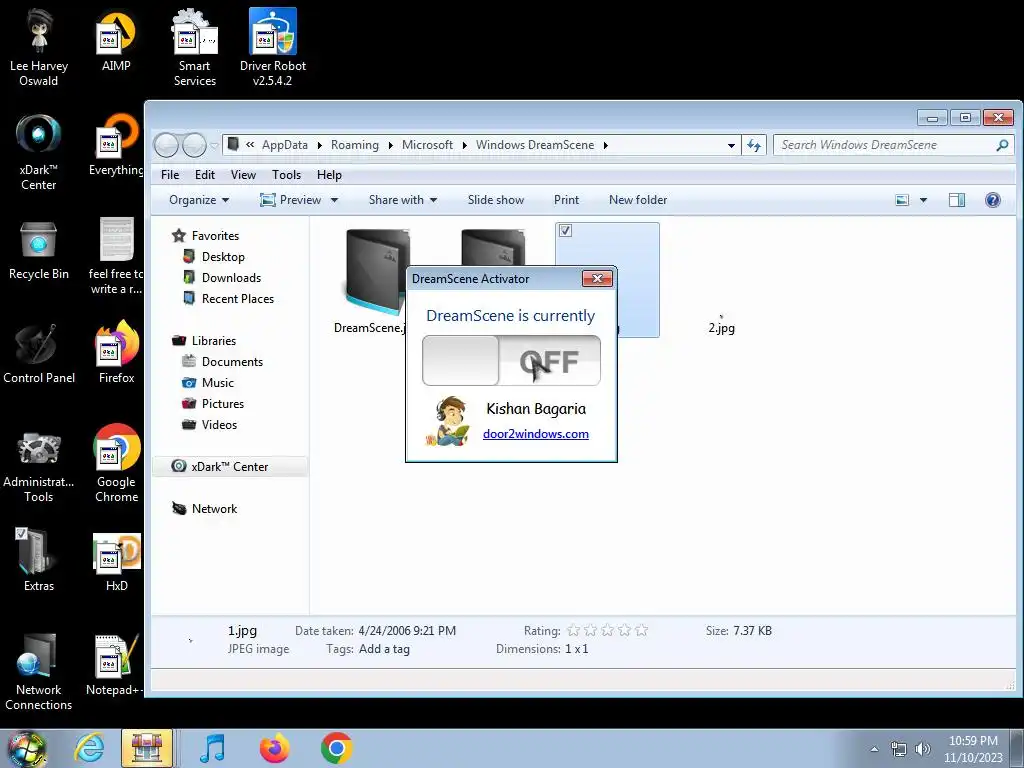This screenshot has height=768, width=1024.
Task: Click the Print toolbar button
Action: (x=566, y=200)
